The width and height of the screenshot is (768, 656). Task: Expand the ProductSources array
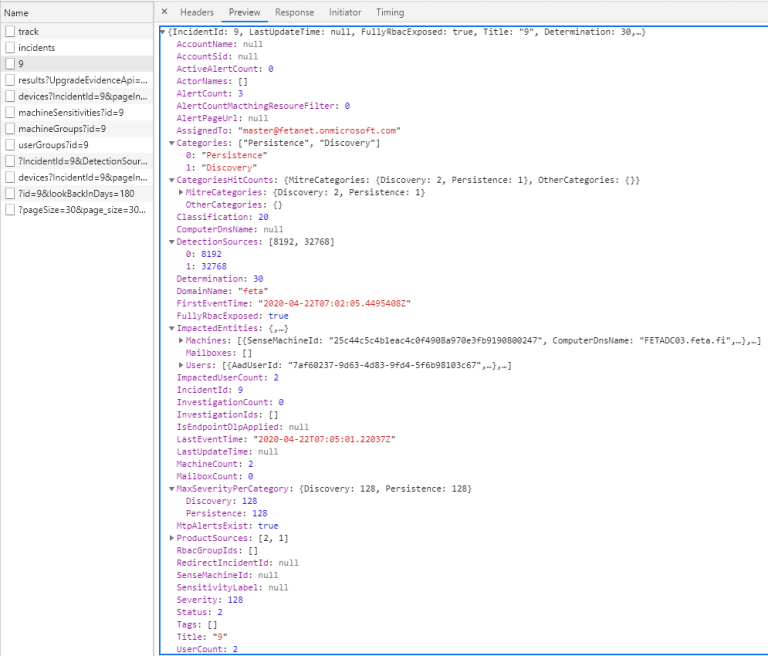pos(171,538)
